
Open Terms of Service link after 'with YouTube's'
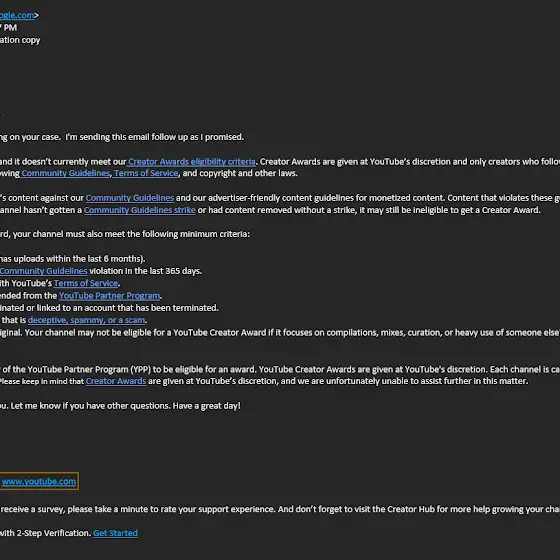pyautogui.click(x=86, y=283)
